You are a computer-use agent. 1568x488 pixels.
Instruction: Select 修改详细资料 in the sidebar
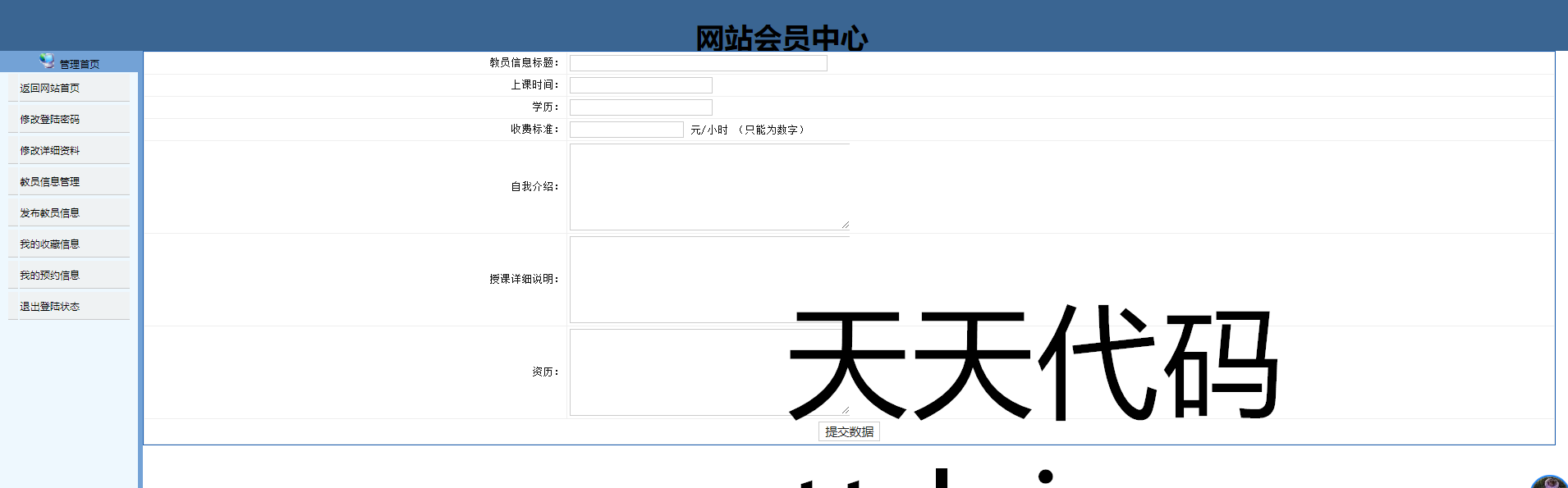point(50,151)
